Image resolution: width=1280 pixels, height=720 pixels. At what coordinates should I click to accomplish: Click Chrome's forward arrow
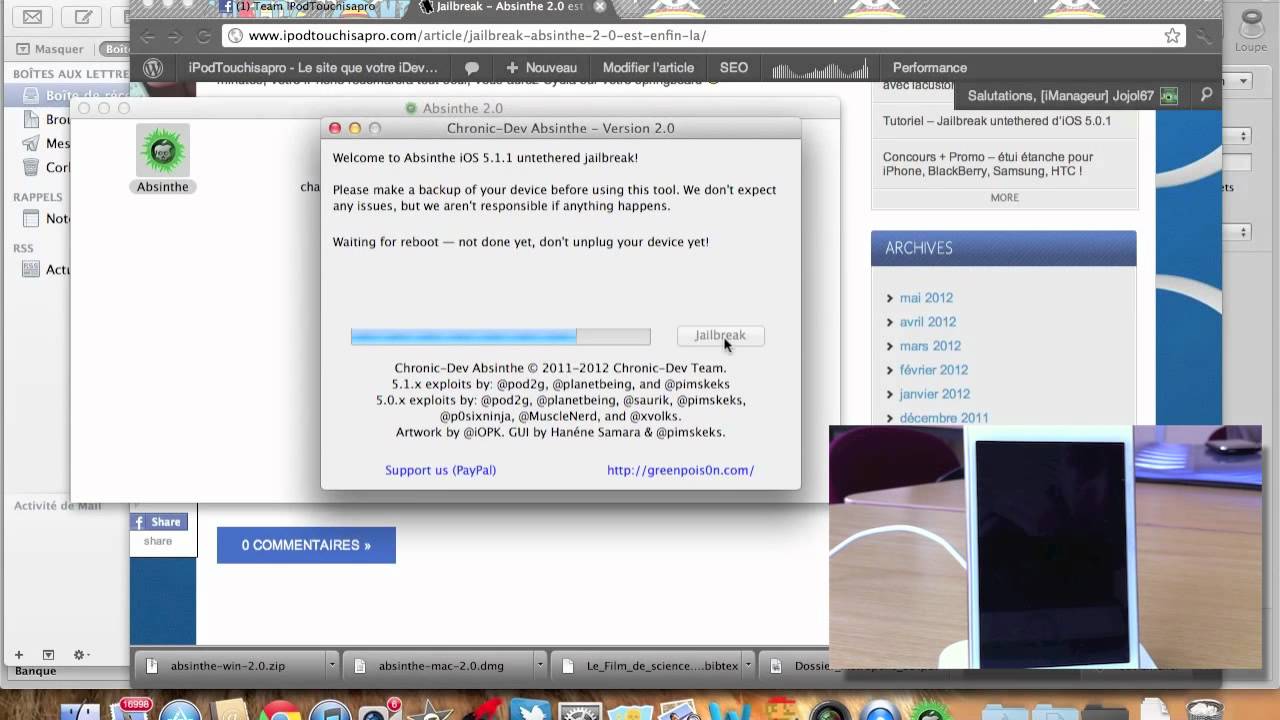point(175,36)
